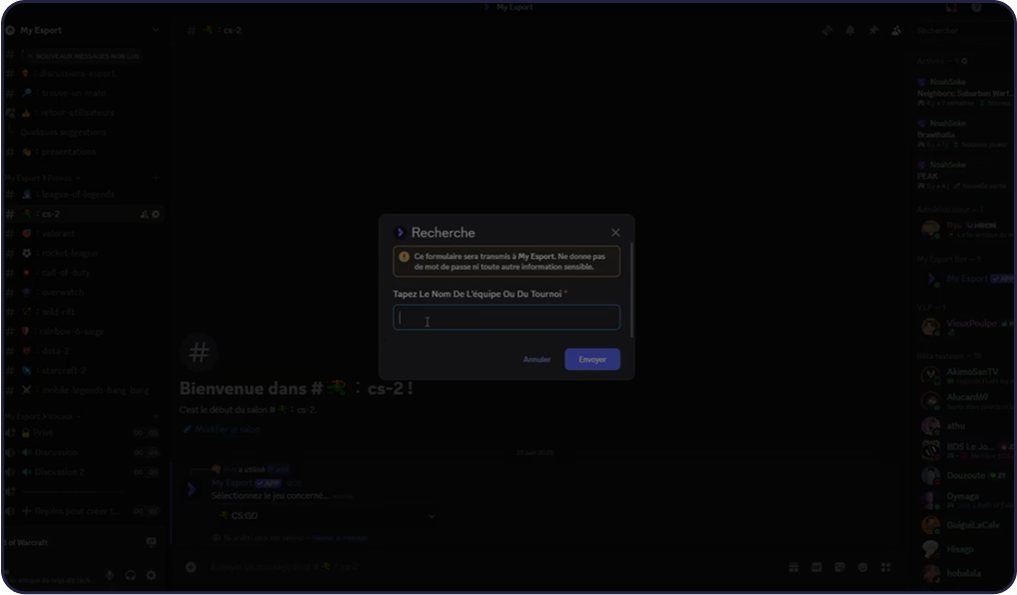Open member AkimoSanTV's profile
The image size is (1017, 595).
966,376
